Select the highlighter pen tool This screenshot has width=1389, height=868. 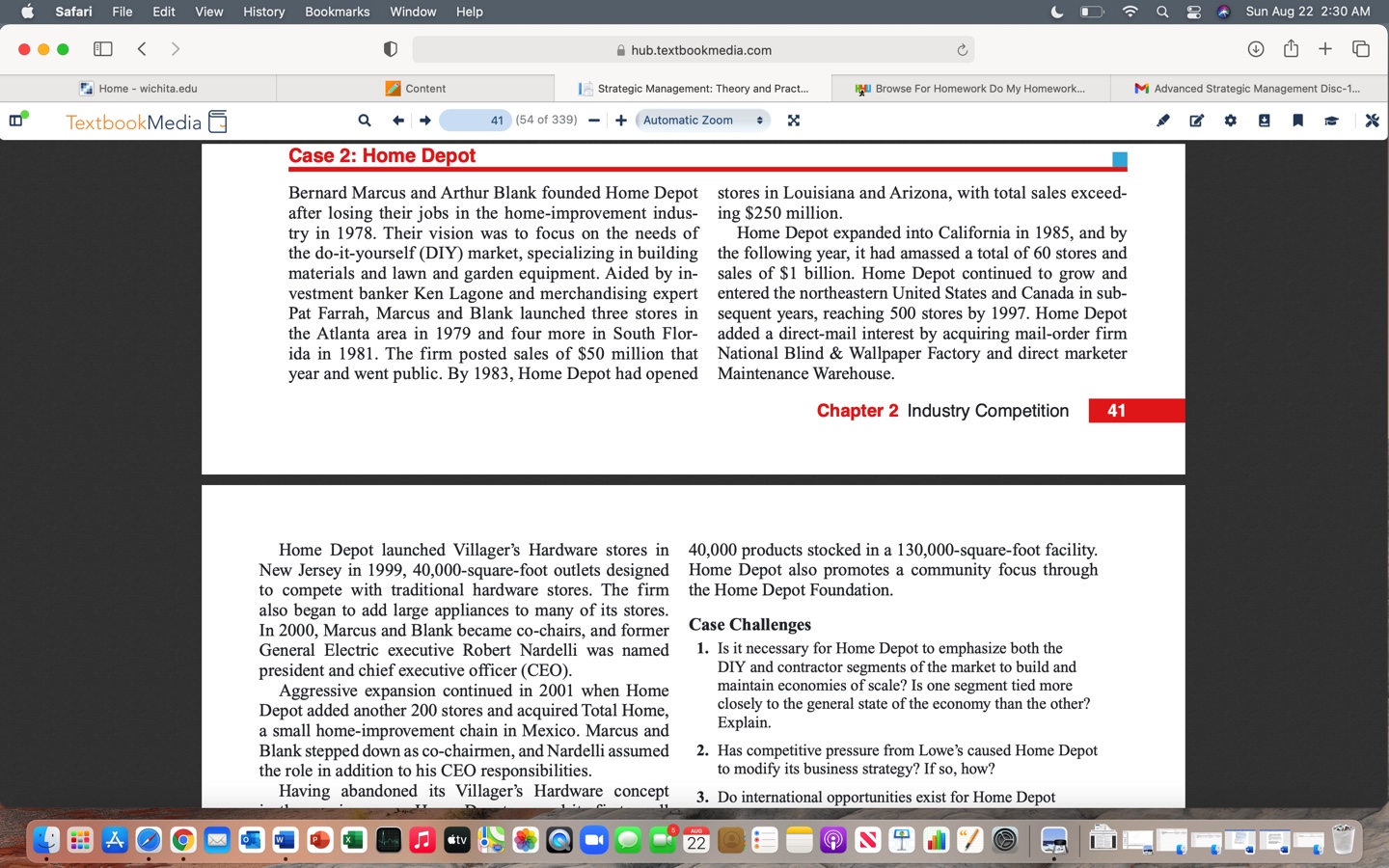pos(1163,121)
